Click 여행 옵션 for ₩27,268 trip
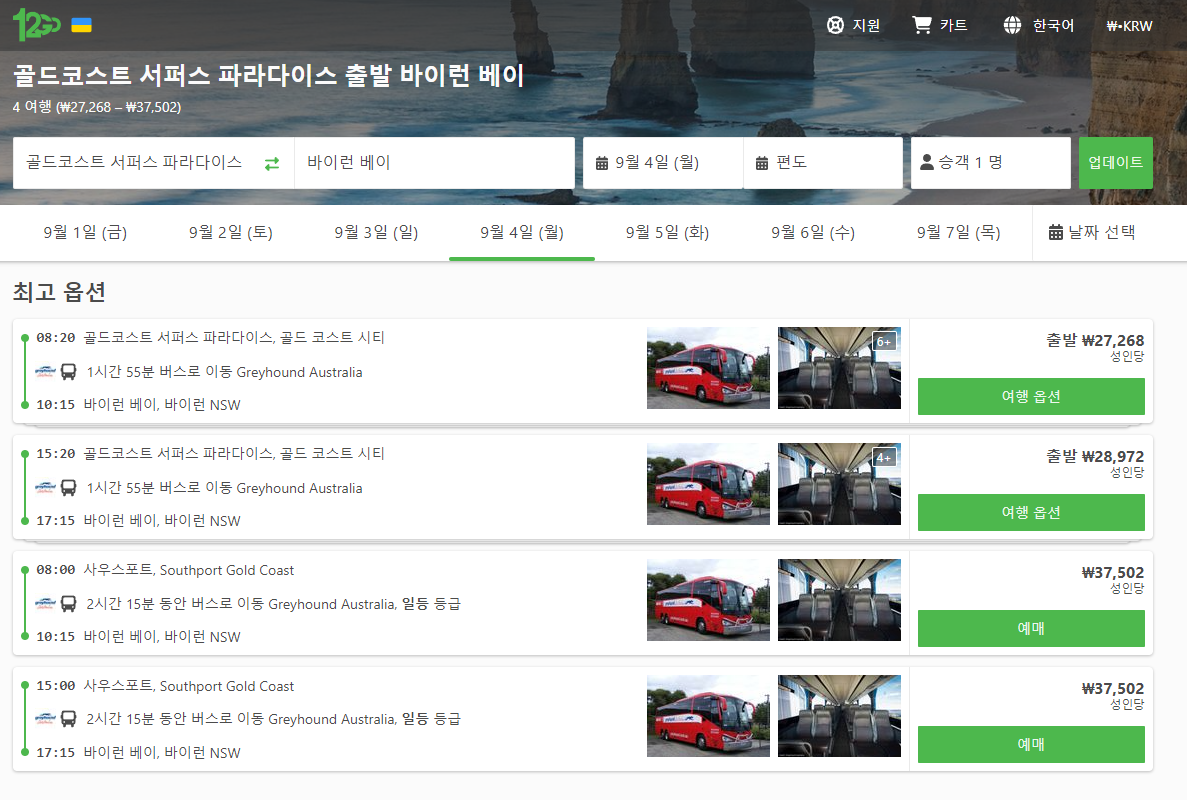1187x800 pixels. click(1031, 397)
